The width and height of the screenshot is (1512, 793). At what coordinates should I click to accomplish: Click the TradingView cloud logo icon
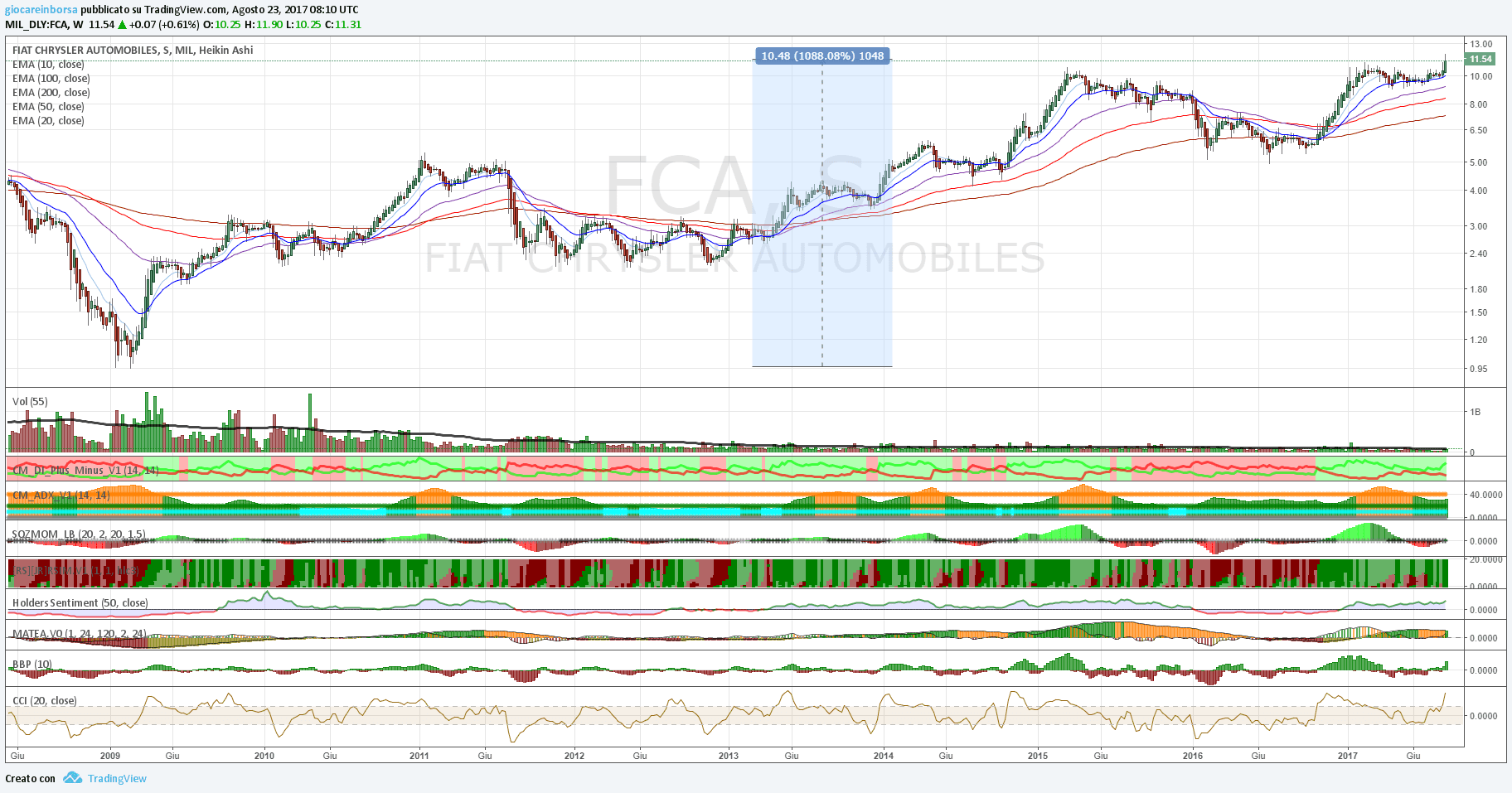click(x=73, y=778)
